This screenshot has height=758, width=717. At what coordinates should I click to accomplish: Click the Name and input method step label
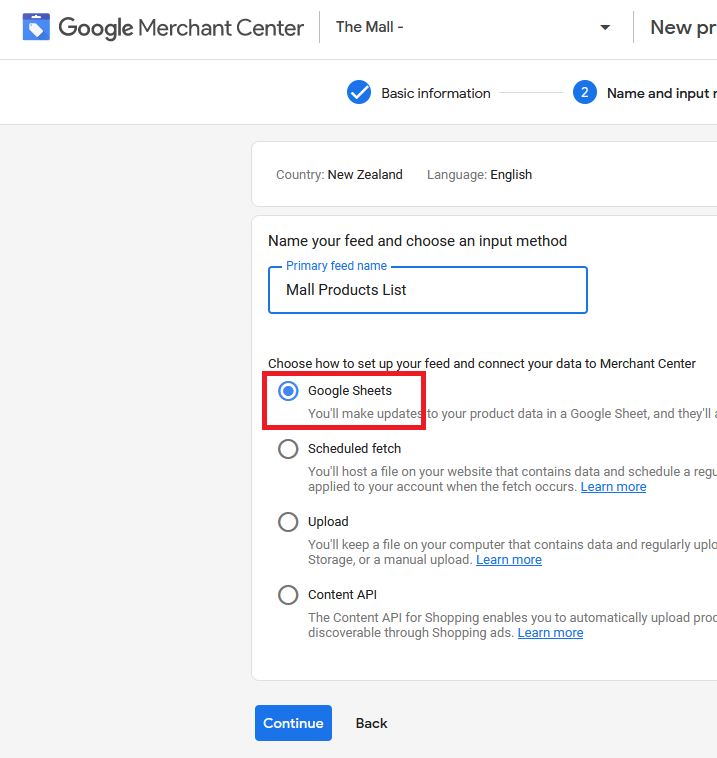(x=660, y=93)
